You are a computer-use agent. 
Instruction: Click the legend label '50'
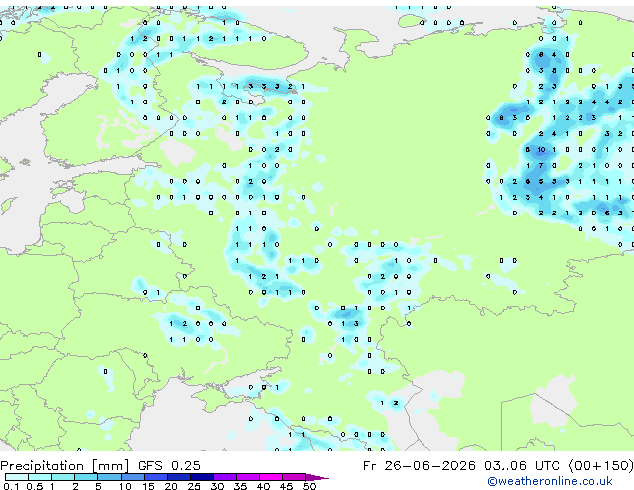pyautogui.click(x=309, y=486)
